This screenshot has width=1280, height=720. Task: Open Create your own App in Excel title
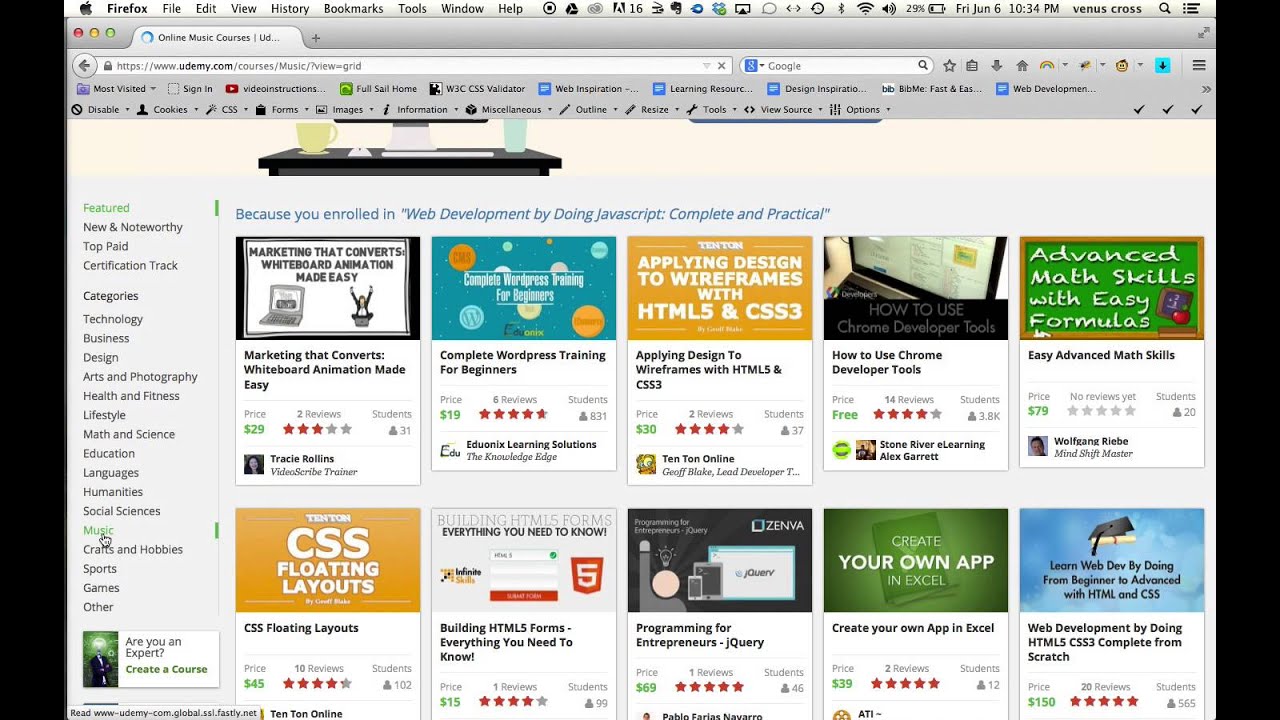pos(913,628)
